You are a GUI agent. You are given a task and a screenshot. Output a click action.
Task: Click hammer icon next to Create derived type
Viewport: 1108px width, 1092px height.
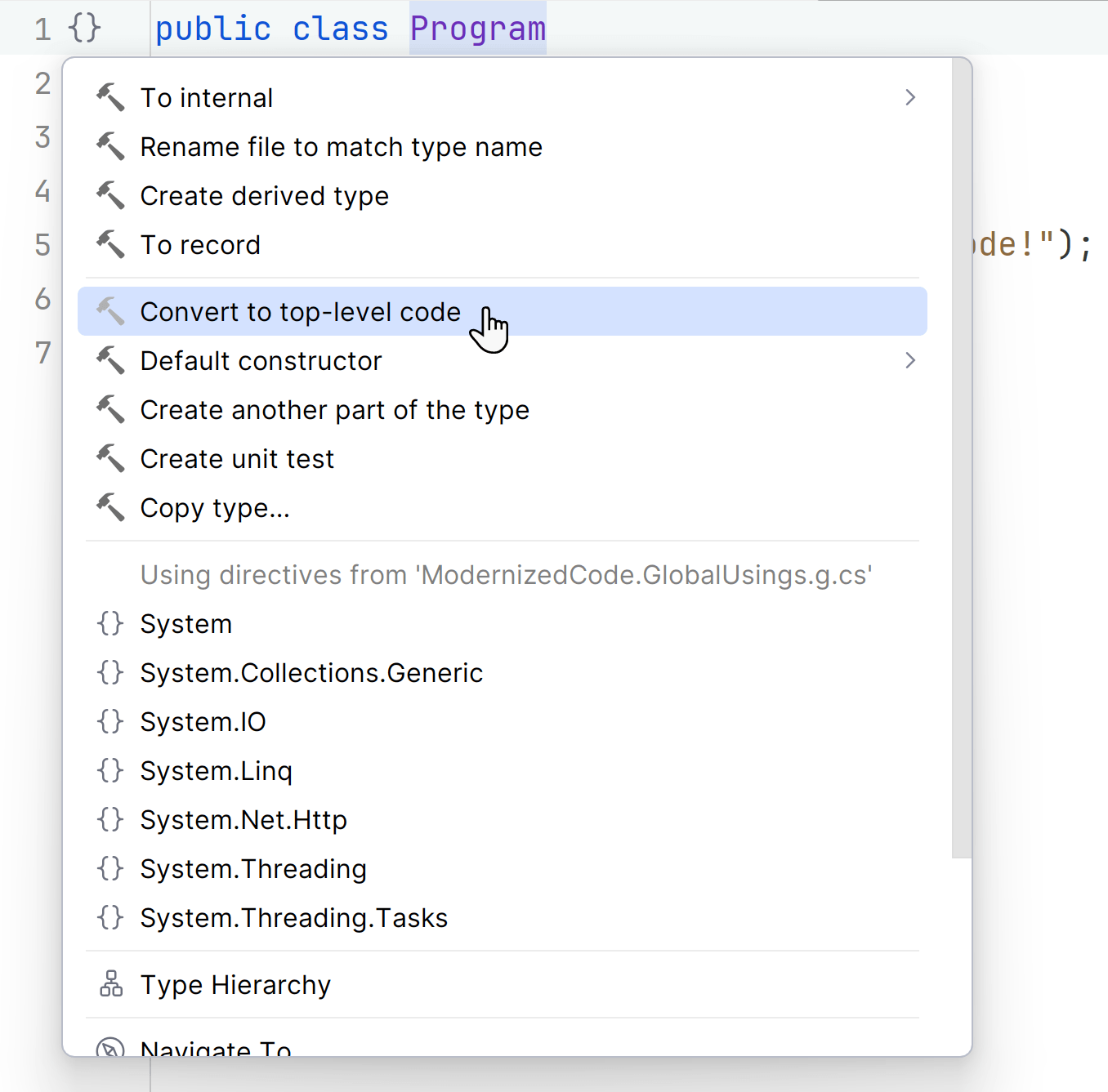pos(110,196)
